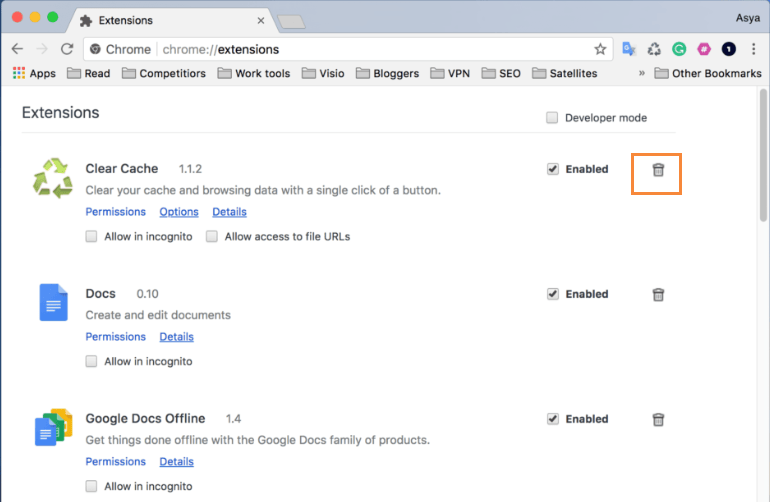
Task: Open the Visio bookmarks folder
Action: pyautogui.click(x=323, y=73)
